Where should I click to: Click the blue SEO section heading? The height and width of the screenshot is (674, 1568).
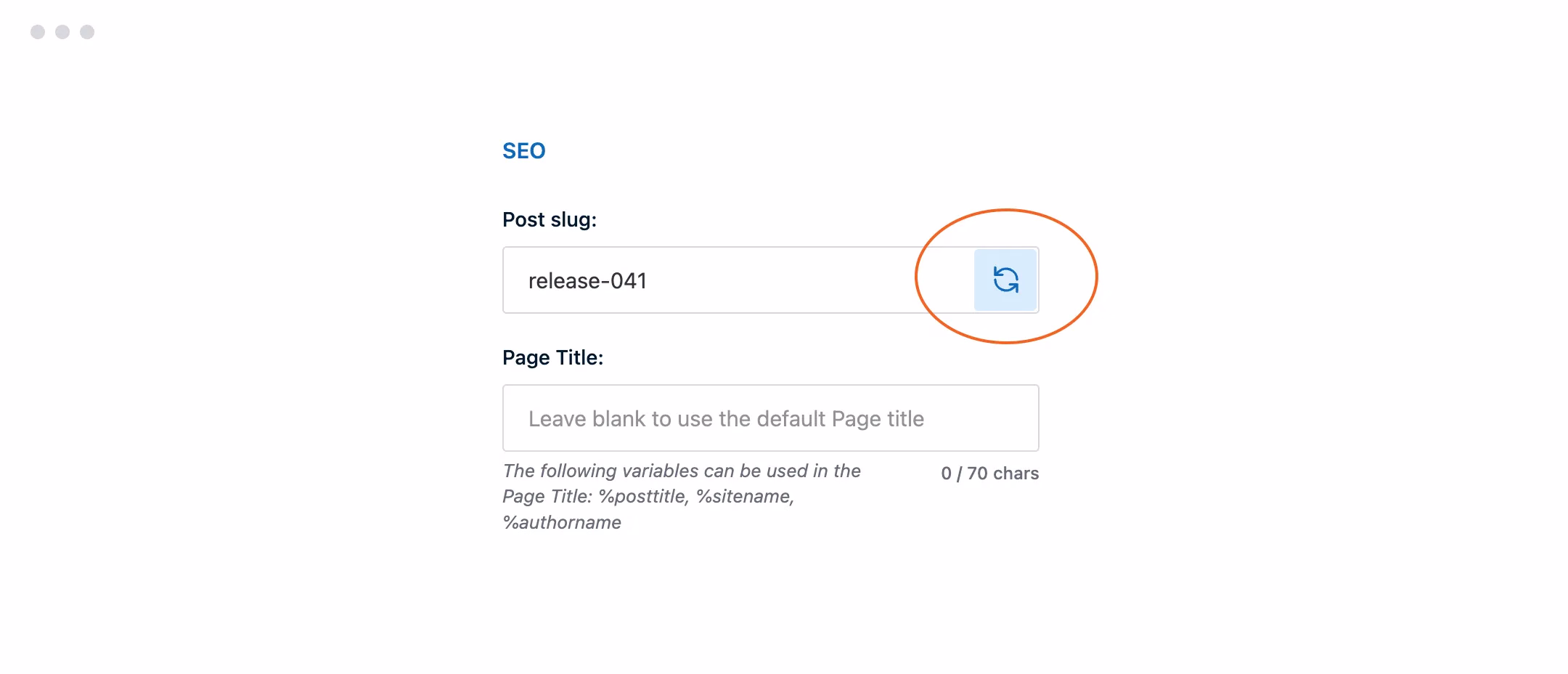point(523,151)
